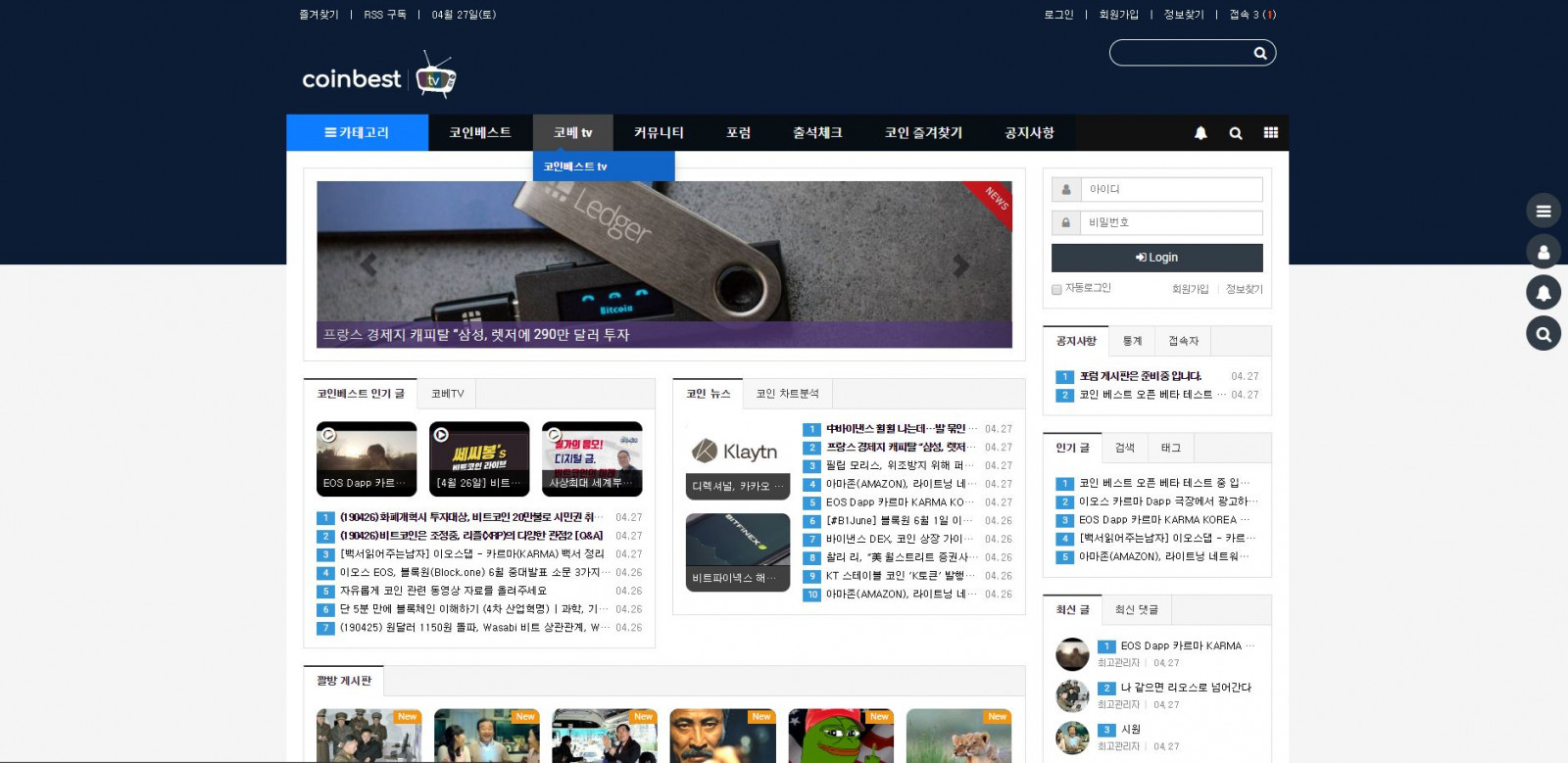Open the 커뮤니티 navigation menu
This screenshot has height=763, width=1568.
[x=659, y=133]
